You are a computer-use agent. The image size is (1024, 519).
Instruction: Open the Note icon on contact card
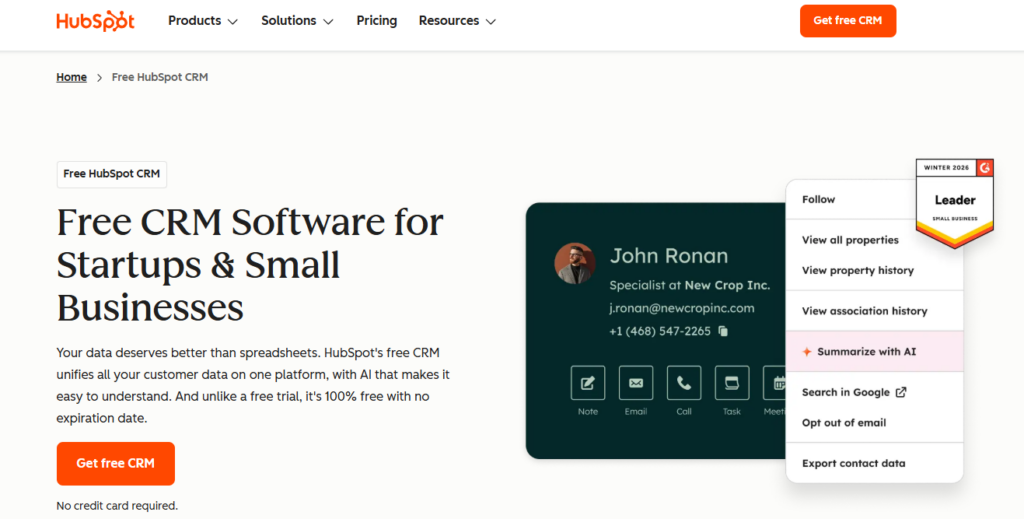click(x=588, y=383)
